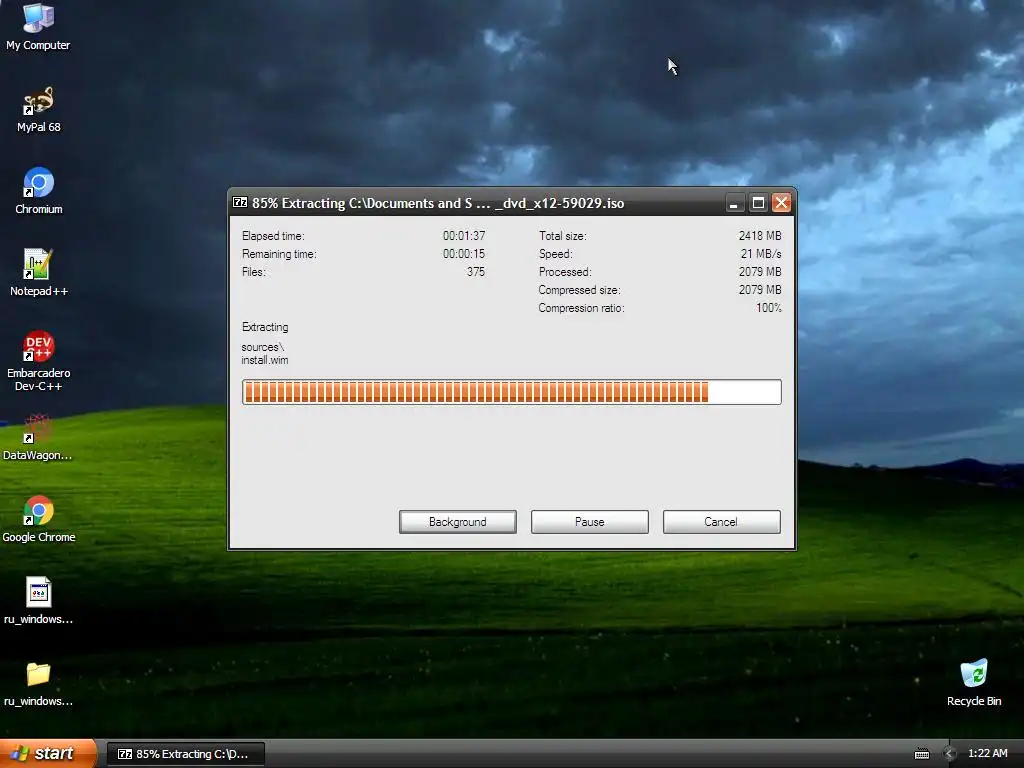Send extraction to Background

[458, 522]
